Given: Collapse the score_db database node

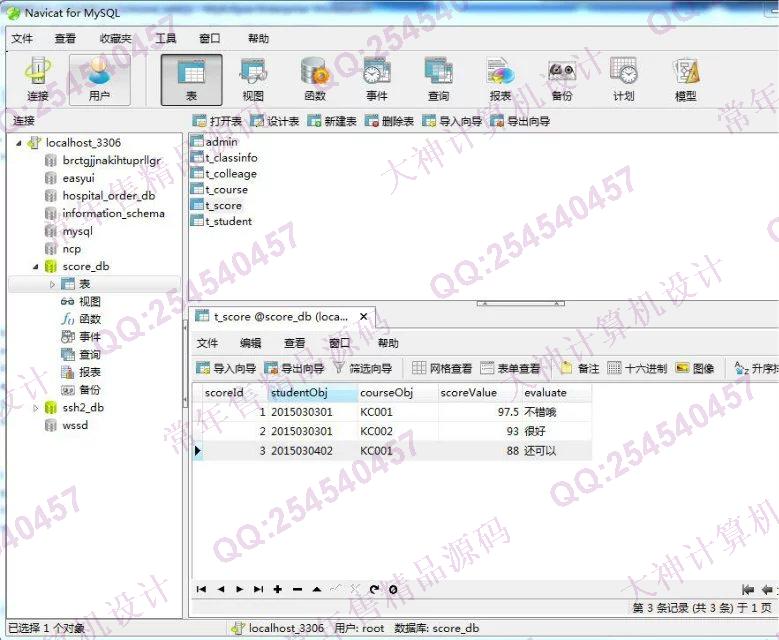Looking at the screenshot, I should (35, 267).
